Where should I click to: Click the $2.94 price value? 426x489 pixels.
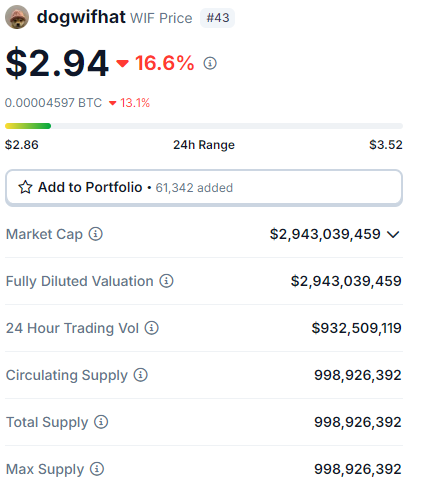57,63
